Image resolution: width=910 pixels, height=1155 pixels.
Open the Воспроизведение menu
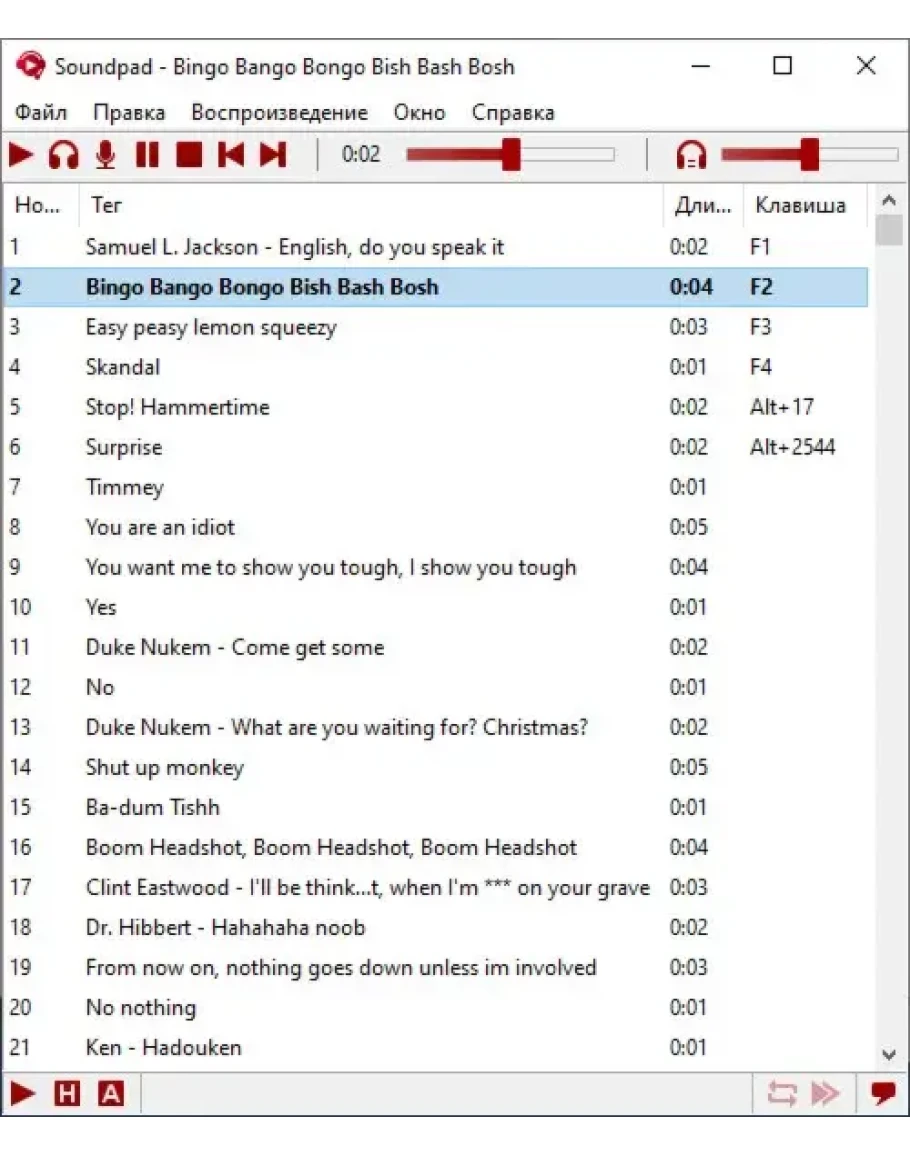pos(279,113)
